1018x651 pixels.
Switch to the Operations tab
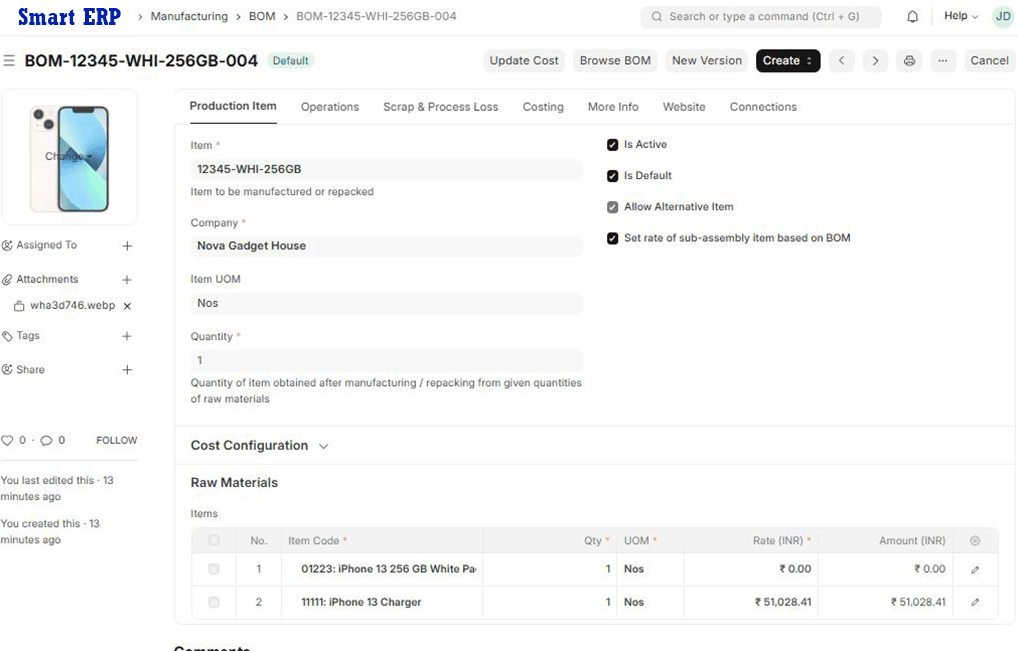tap(329, 107)
